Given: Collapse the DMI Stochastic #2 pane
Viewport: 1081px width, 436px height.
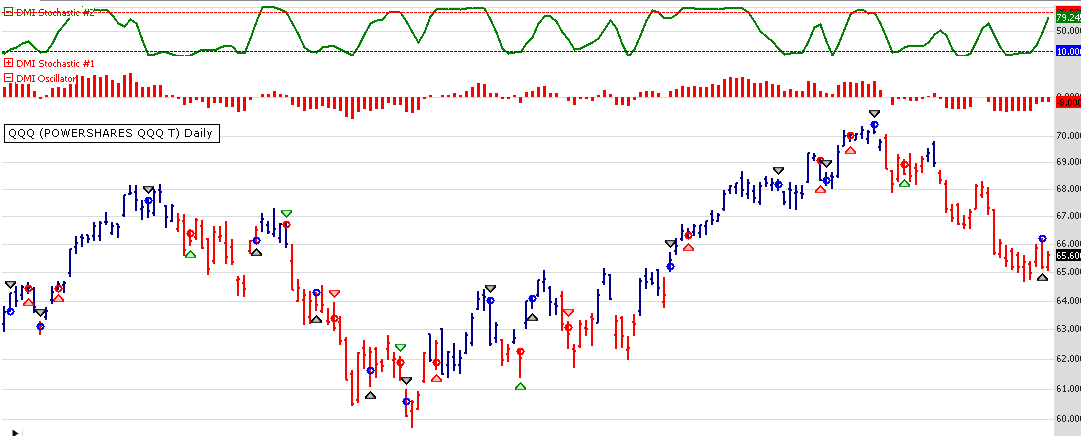Looking at the screenshot, I should [x=9, y=11].
